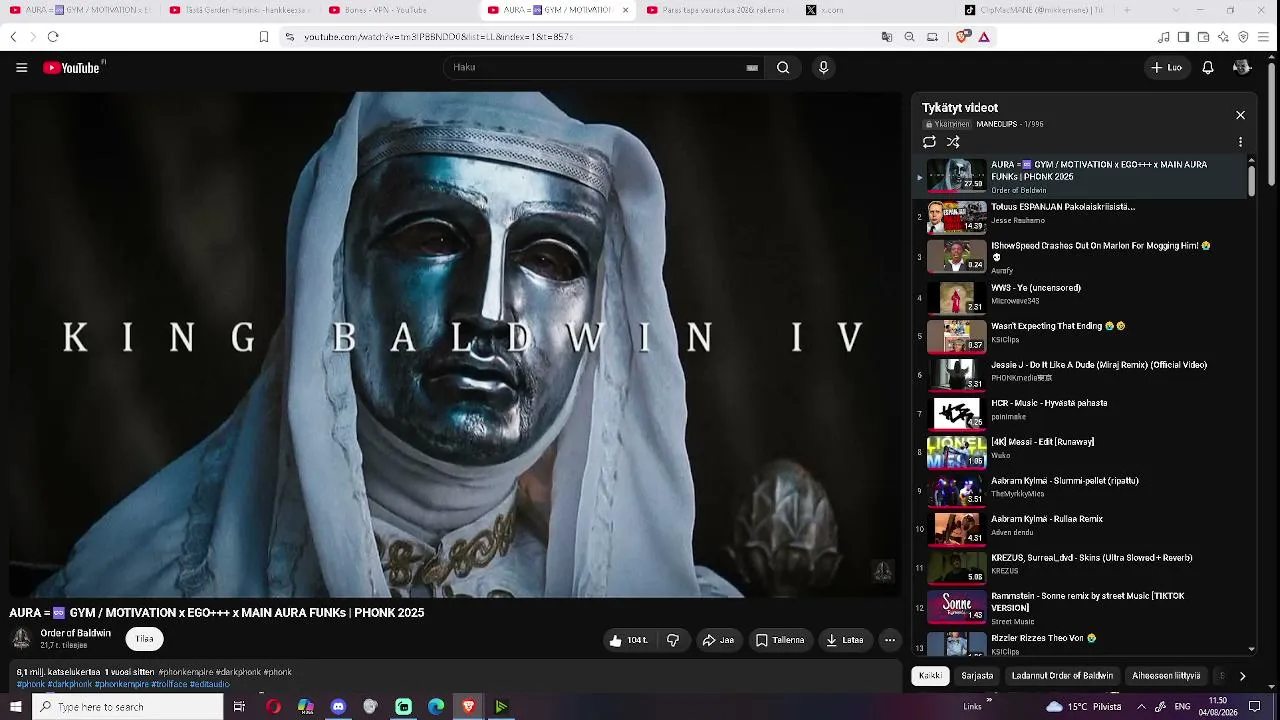This screenshot has width=1280, height=720.
Task: Focus the YouTube Haku search field
Action: tap(595, 68)
